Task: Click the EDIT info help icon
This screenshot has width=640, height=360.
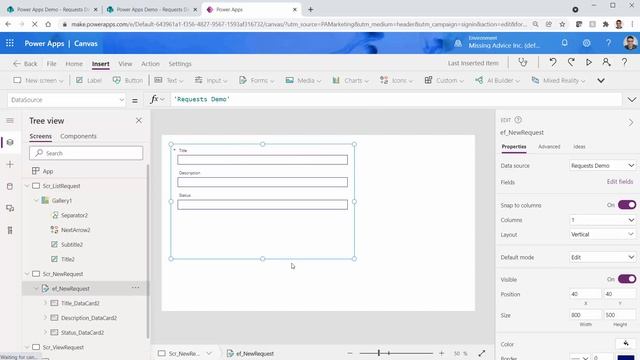Action: tap(518, 120)
